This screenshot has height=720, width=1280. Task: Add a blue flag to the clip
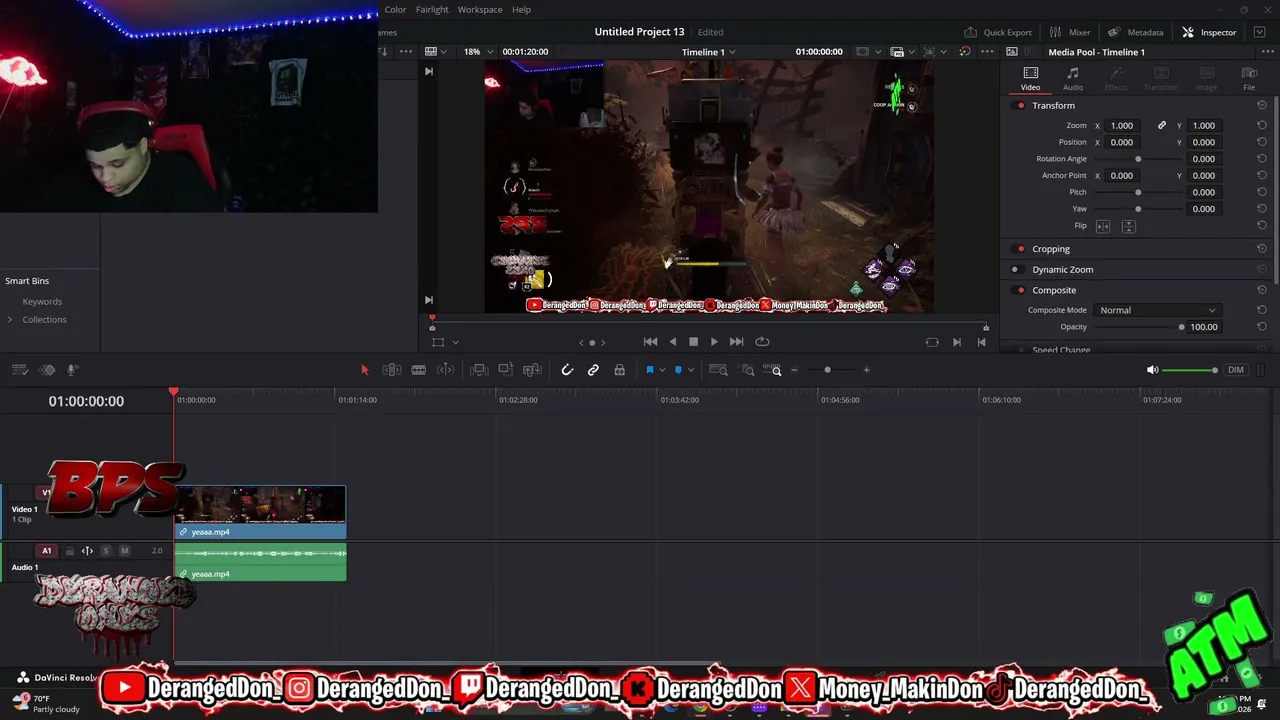[x=649, y=370]
